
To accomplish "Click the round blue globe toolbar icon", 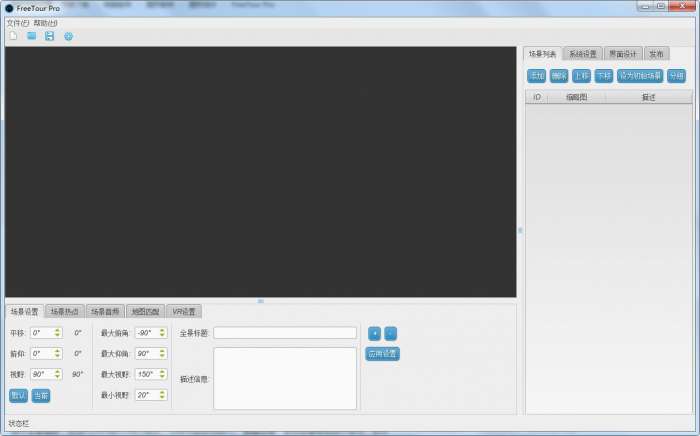I will pos(68,37).
